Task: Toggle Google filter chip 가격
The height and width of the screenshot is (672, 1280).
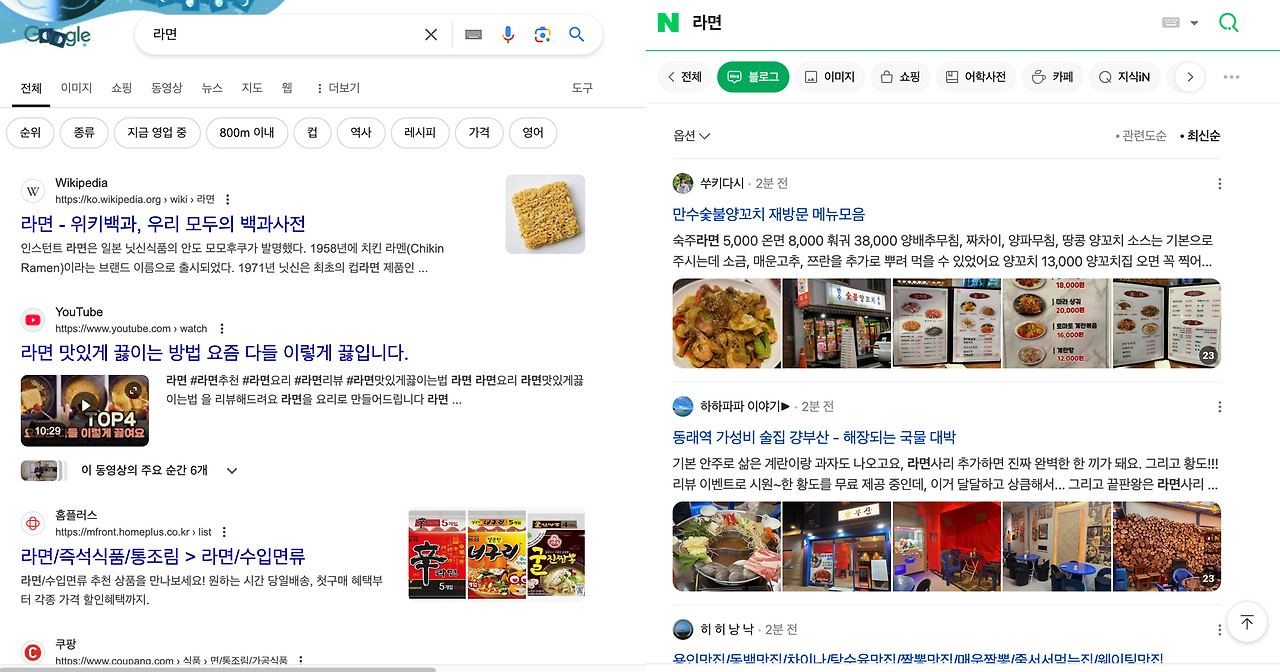Action: coord(479,132)
